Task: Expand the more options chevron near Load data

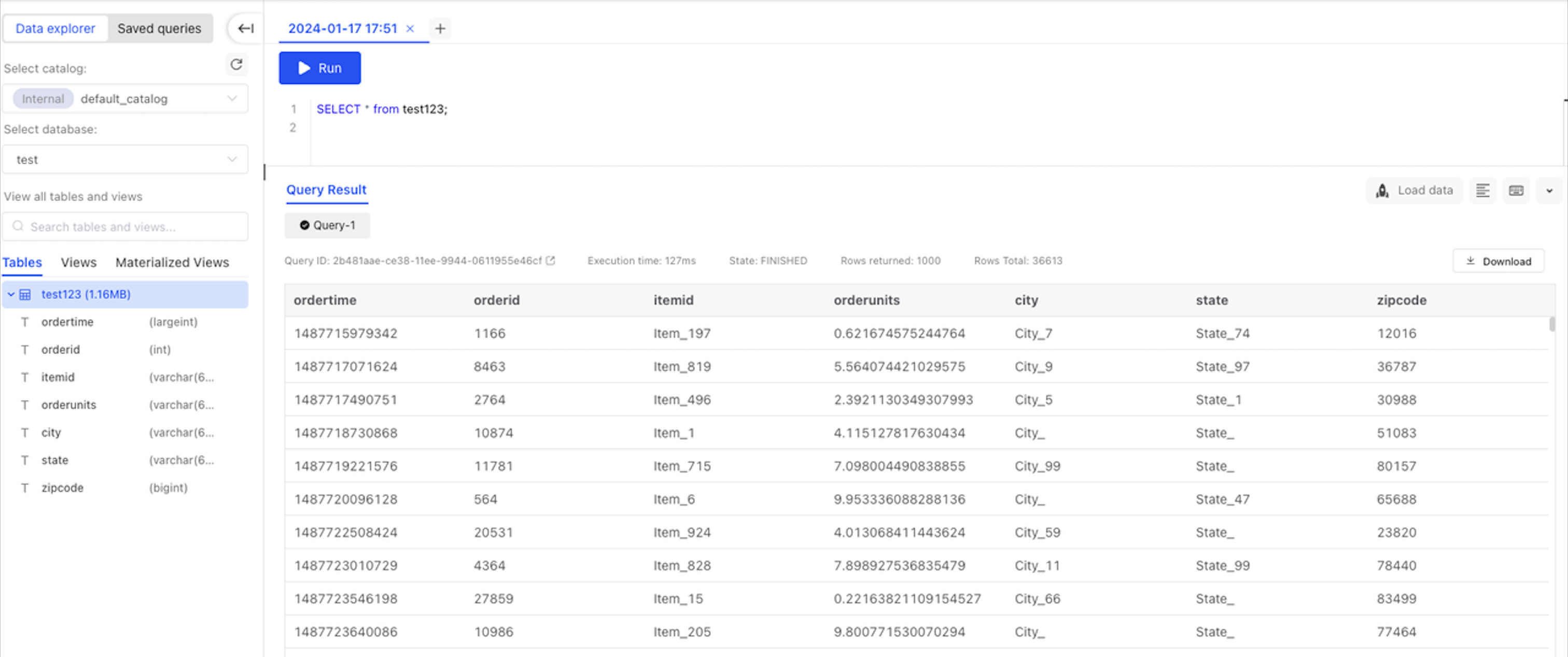Action: pos(1549,190)
